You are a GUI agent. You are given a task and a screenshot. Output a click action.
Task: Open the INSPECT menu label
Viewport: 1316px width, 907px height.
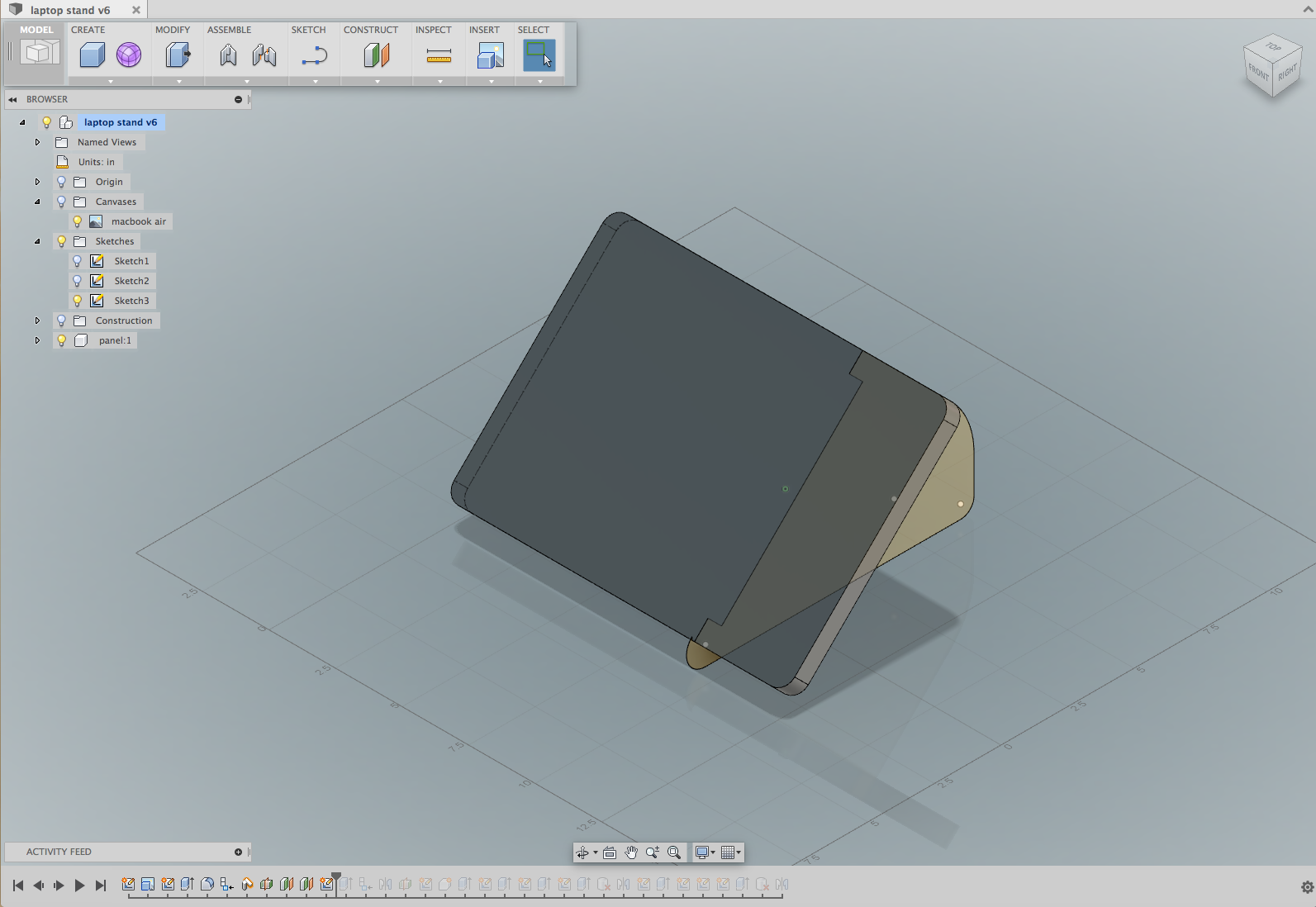click(433, 30)
